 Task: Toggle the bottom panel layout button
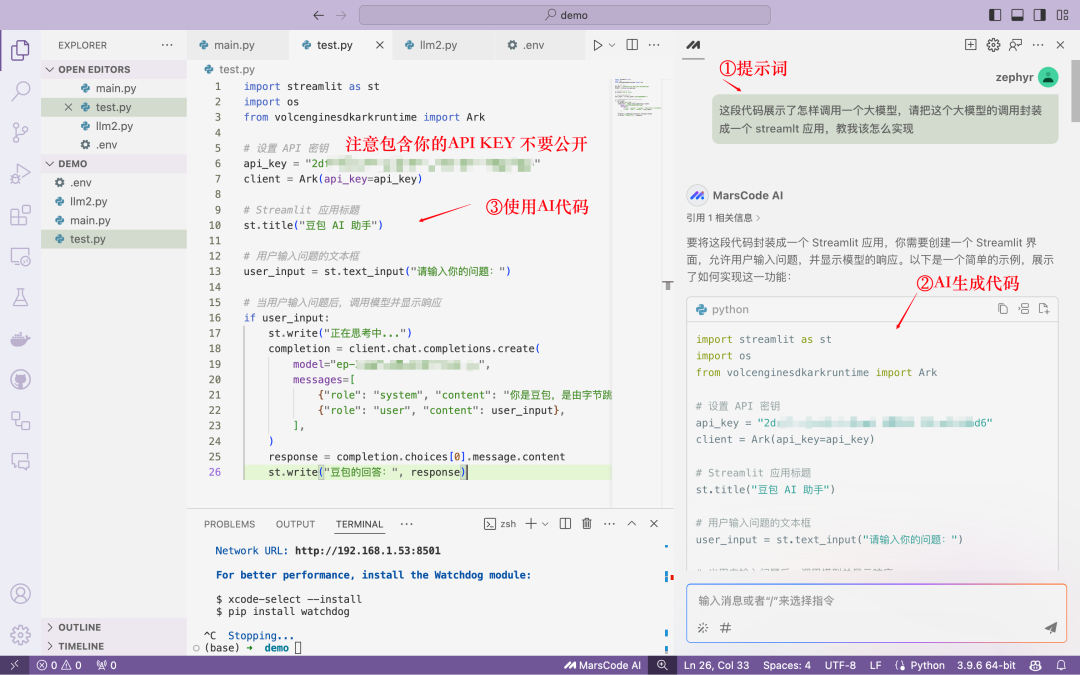tap(1017, 15)
